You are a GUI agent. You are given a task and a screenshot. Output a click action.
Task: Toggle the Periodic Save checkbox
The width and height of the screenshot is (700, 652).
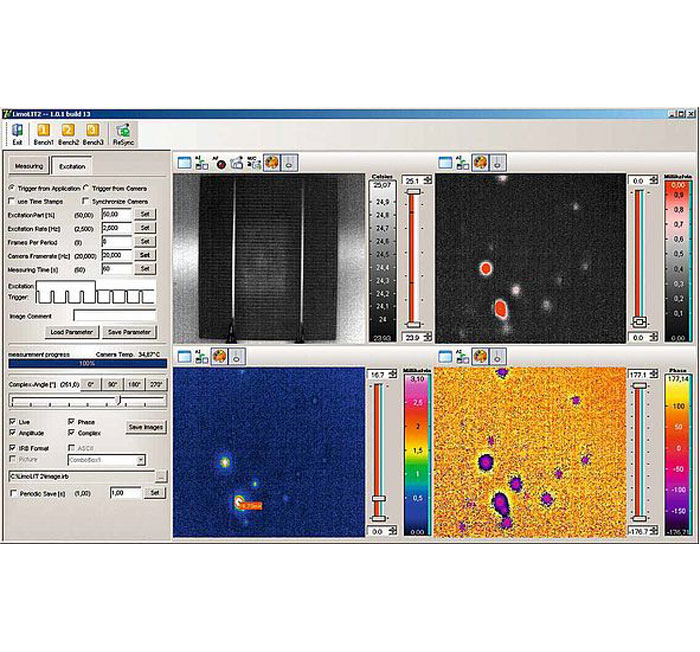click(x=12, y=492)
